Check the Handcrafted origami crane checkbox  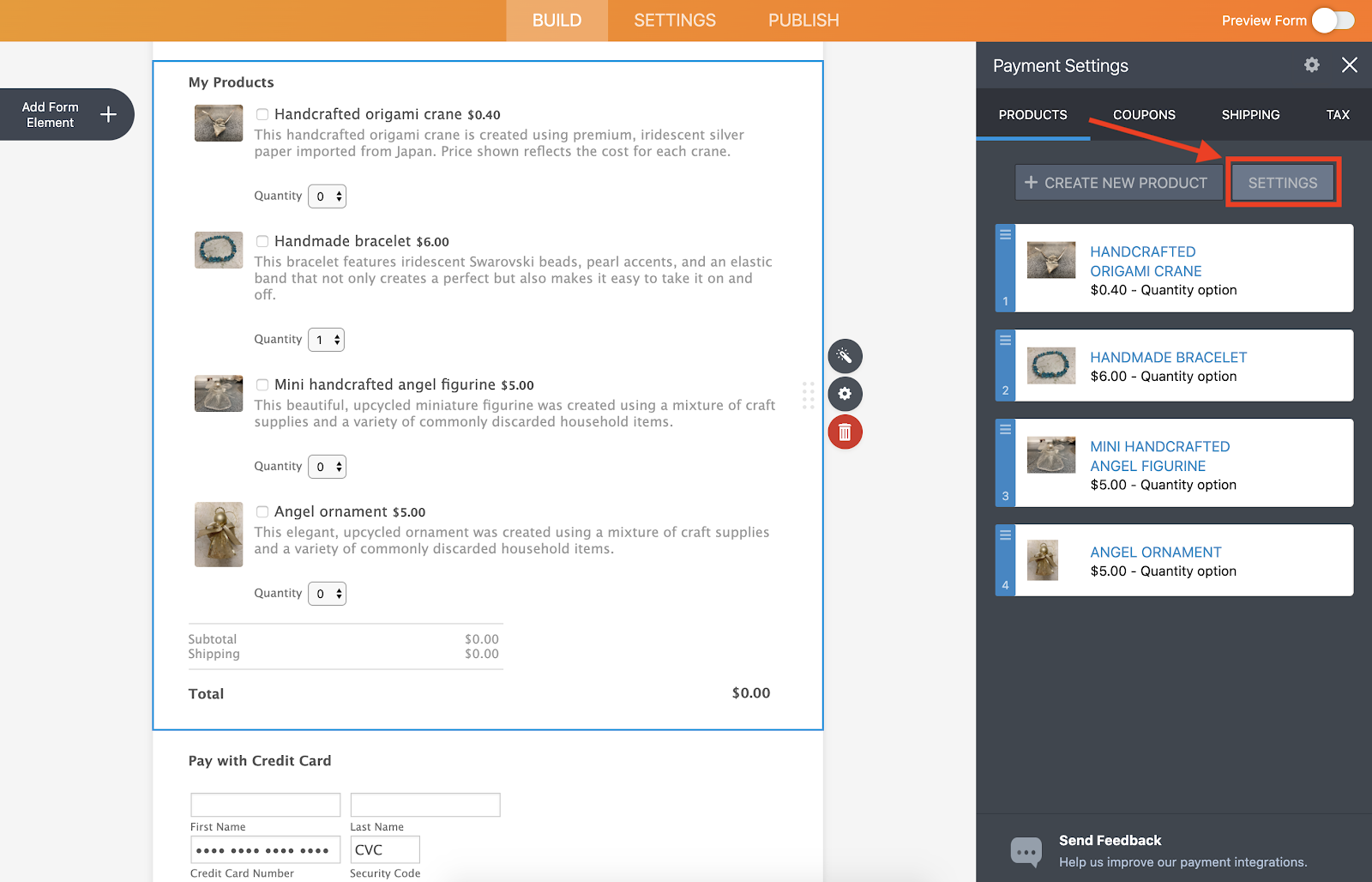point(262,114)
